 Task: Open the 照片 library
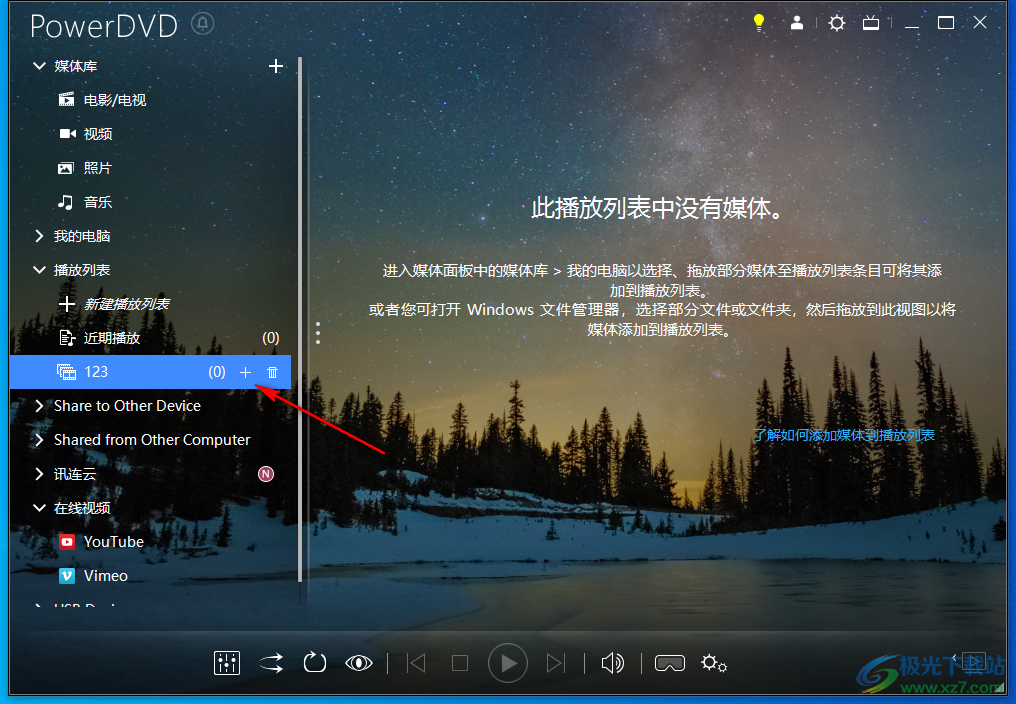[x=85, y=168]
